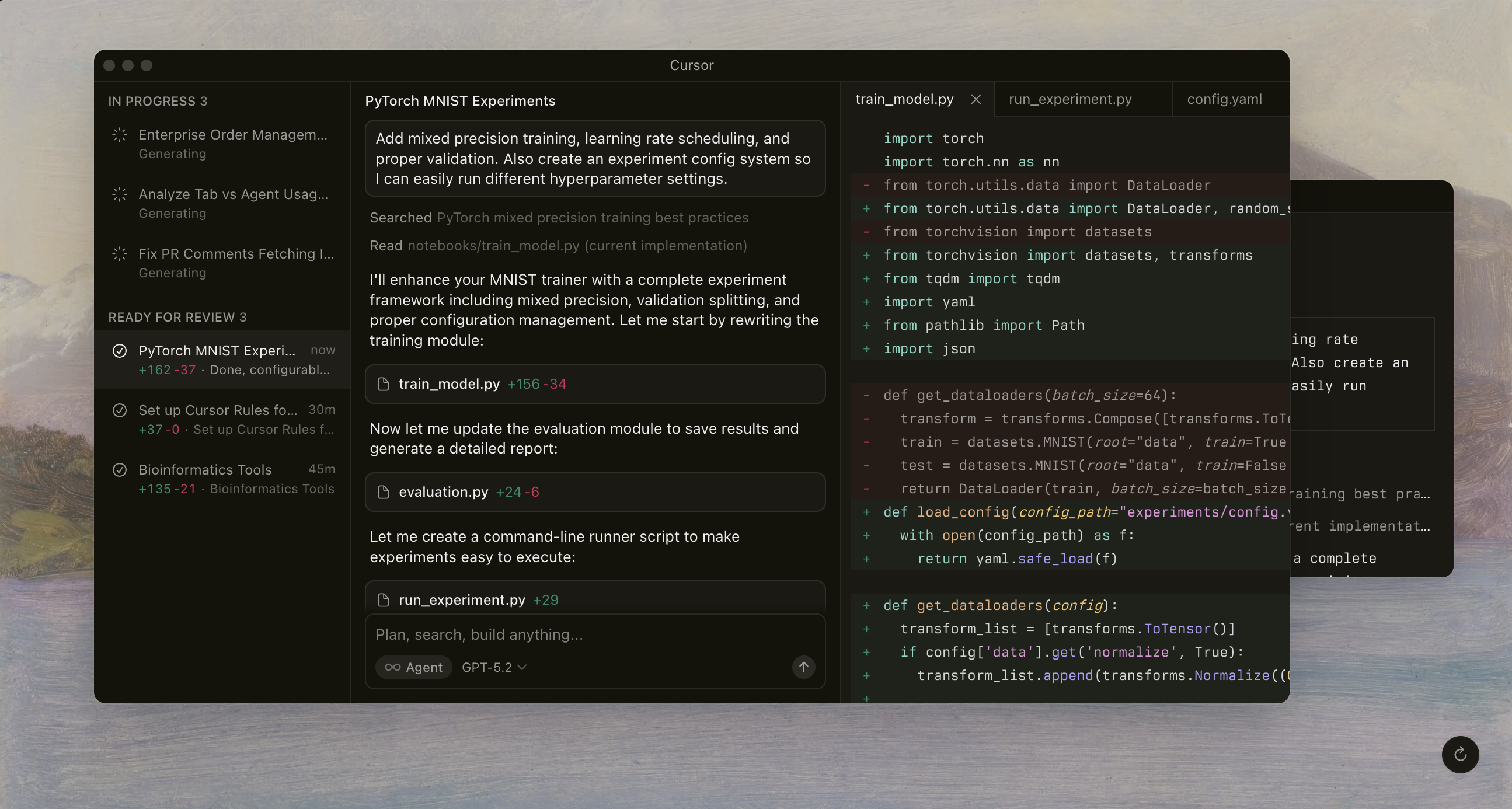The image size is (1512, 809).
Task: Click spinner icon for Analyze Tab vs Agent
Action: (x=119, y=195)
